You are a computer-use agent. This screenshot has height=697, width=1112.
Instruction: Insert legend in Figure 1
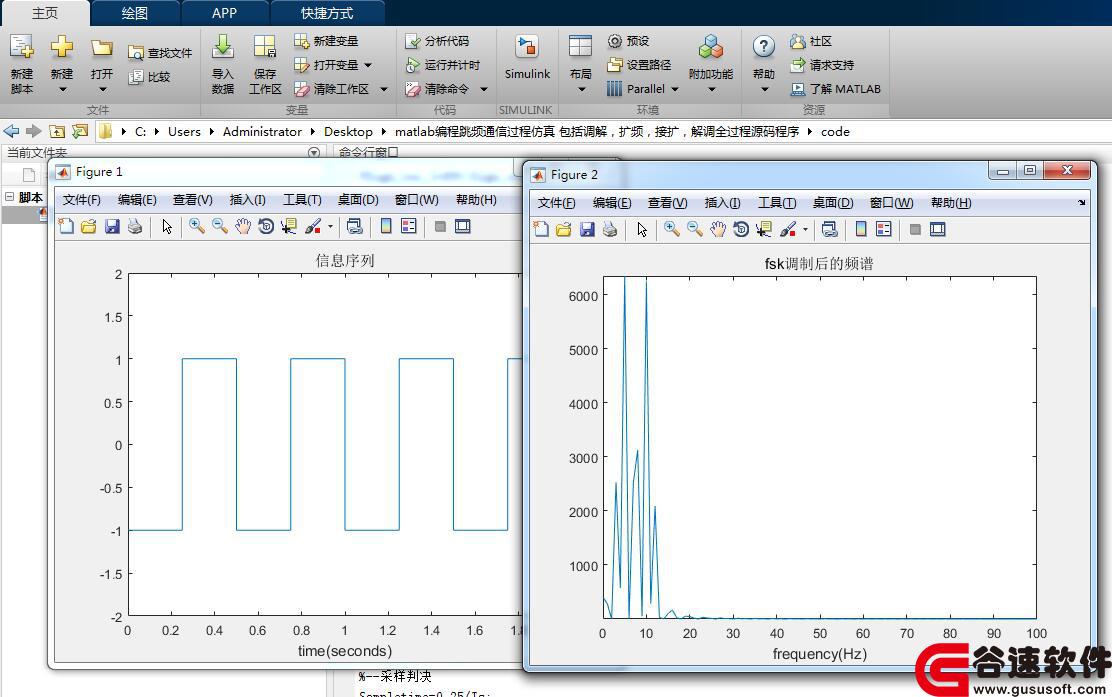(408, 226)
